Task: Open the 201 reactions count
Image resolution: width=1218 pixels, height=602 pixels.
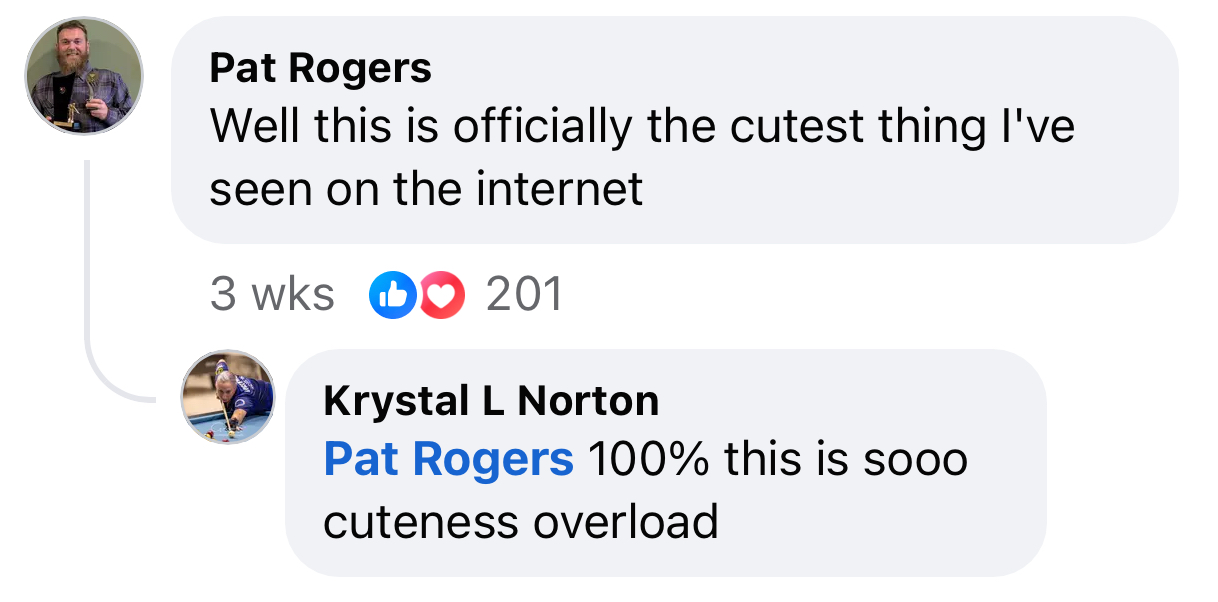Action: coord(524,295)
